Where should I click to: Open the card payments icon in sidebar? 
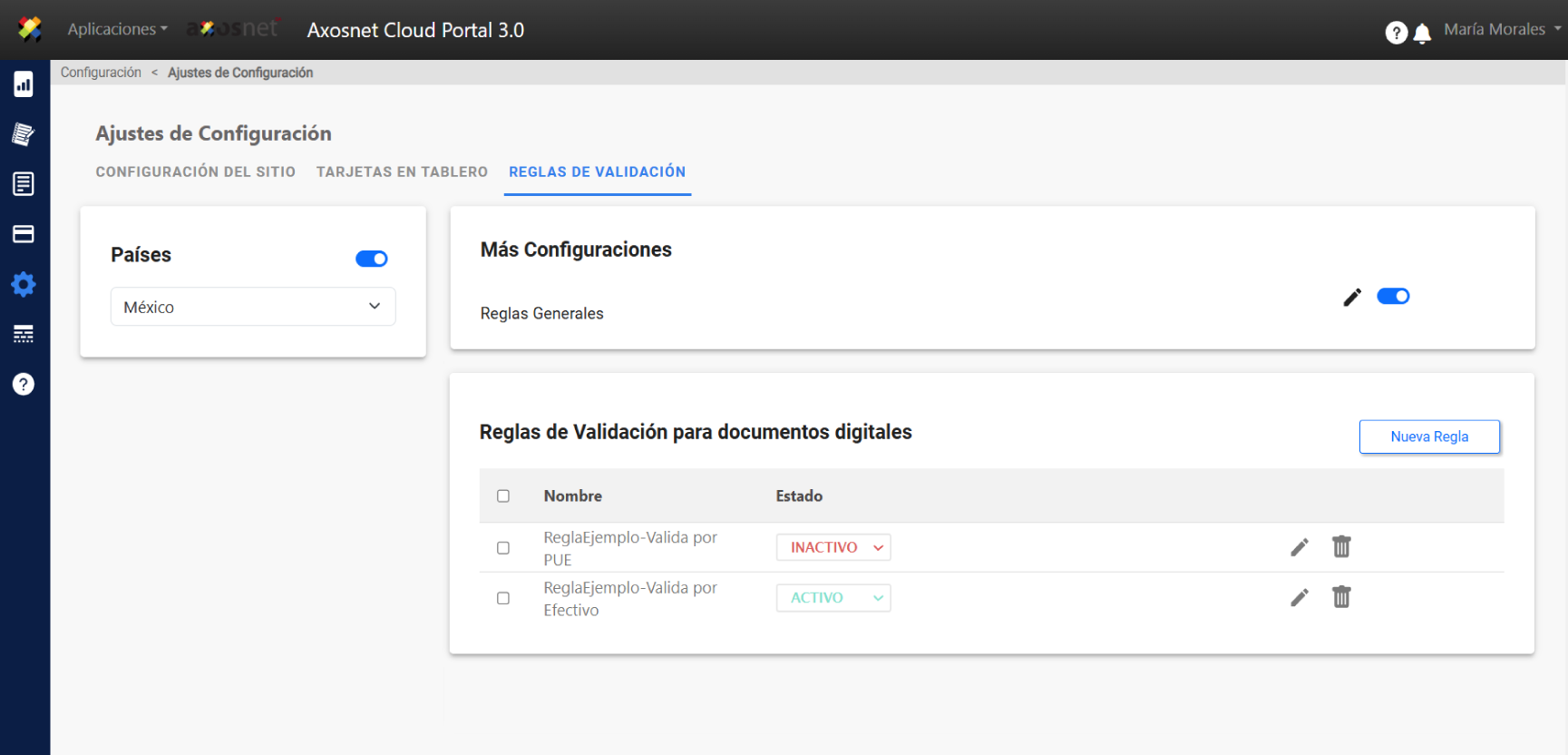24,234
